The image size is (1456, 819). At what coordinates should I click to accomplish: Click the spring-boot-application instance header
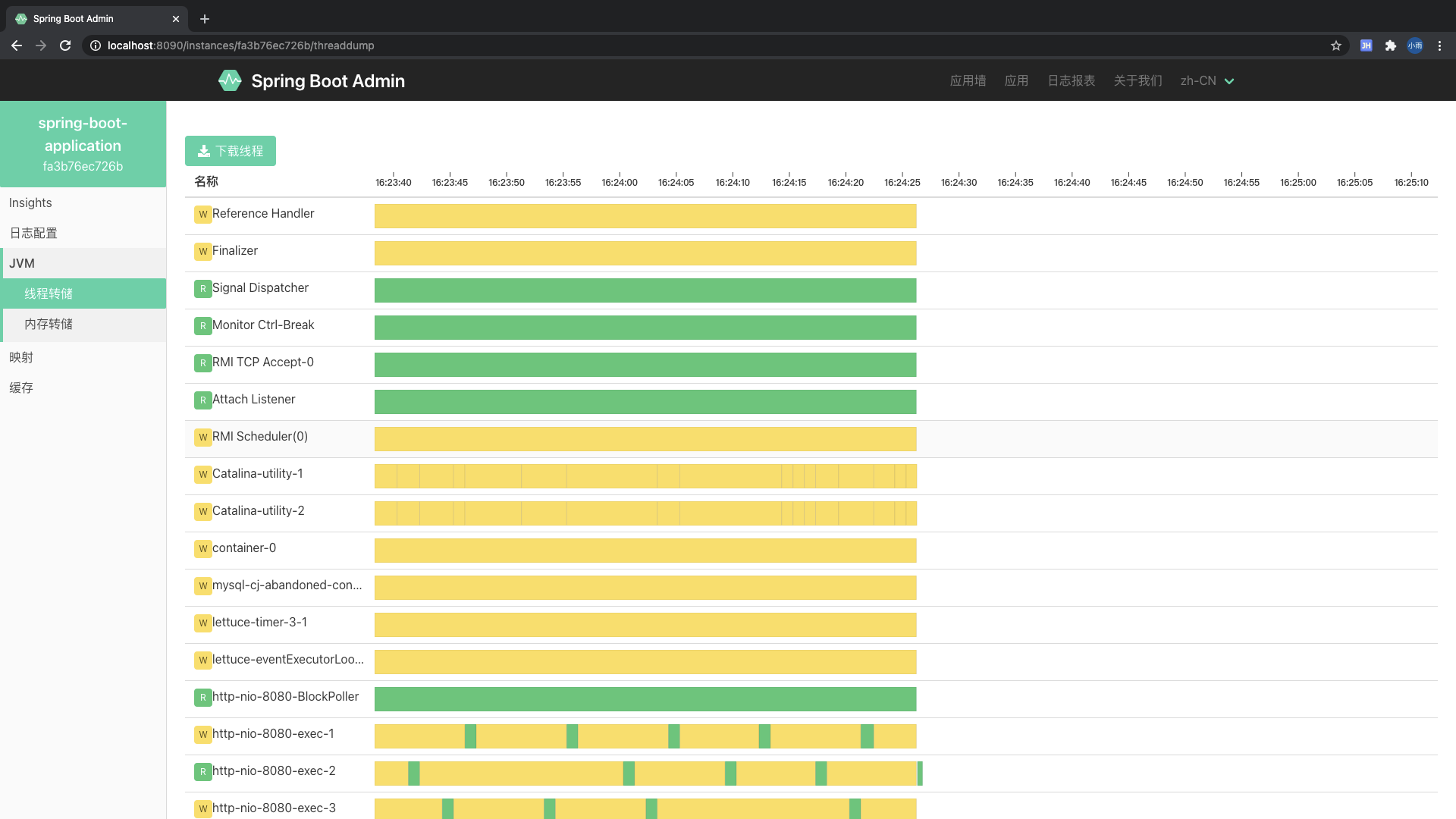pos(83,144)
